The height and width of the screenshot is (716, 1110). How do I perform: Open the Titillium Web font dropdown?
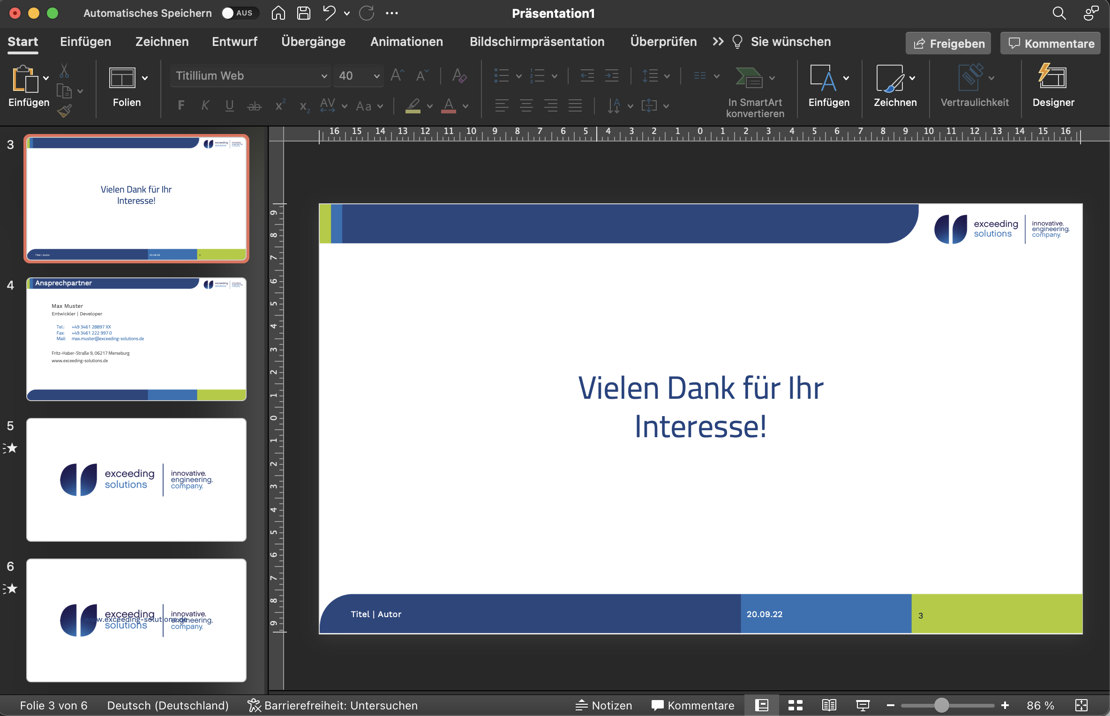tap(323, 76)
